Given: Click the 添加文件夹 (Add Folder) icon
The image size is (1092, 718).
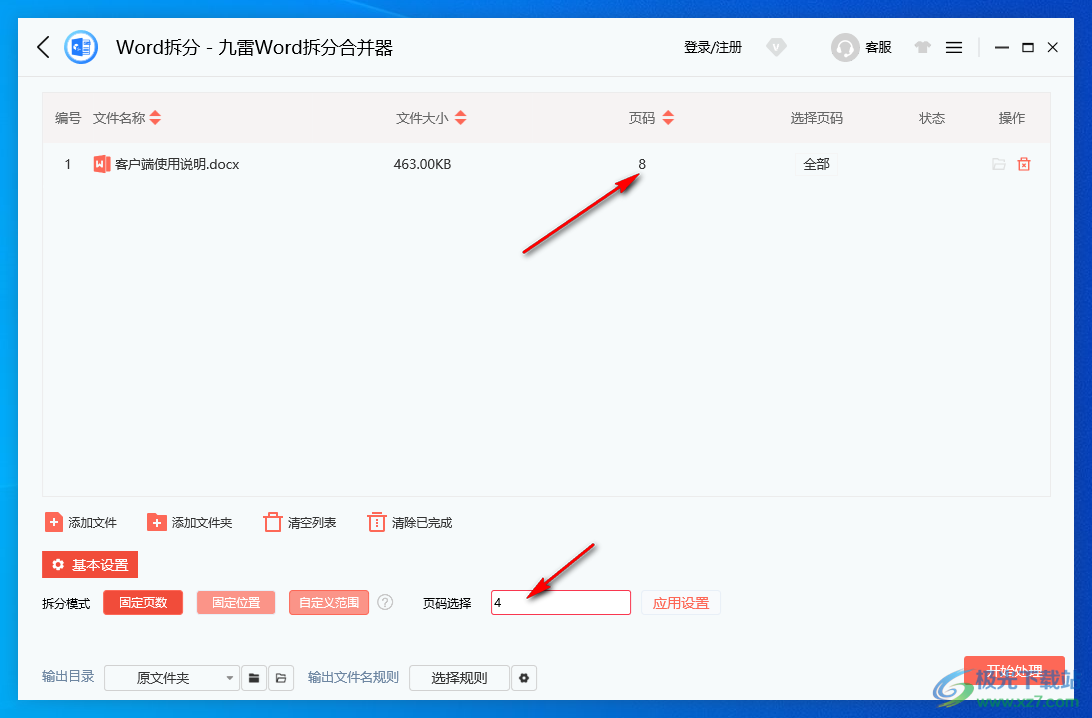Looking at the screenshot, I should pos(157,521).
